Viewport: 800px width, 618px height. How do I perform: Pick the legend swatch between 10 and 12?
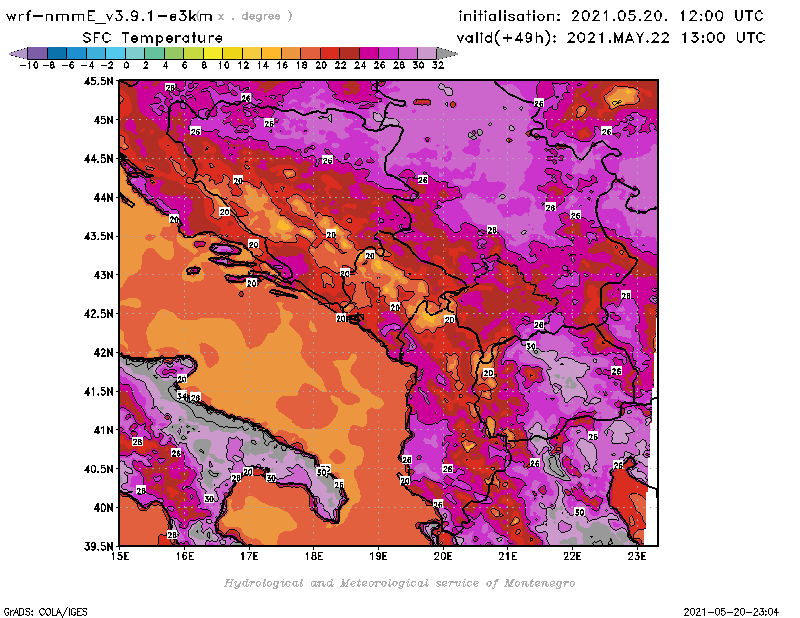pos(232,53)
